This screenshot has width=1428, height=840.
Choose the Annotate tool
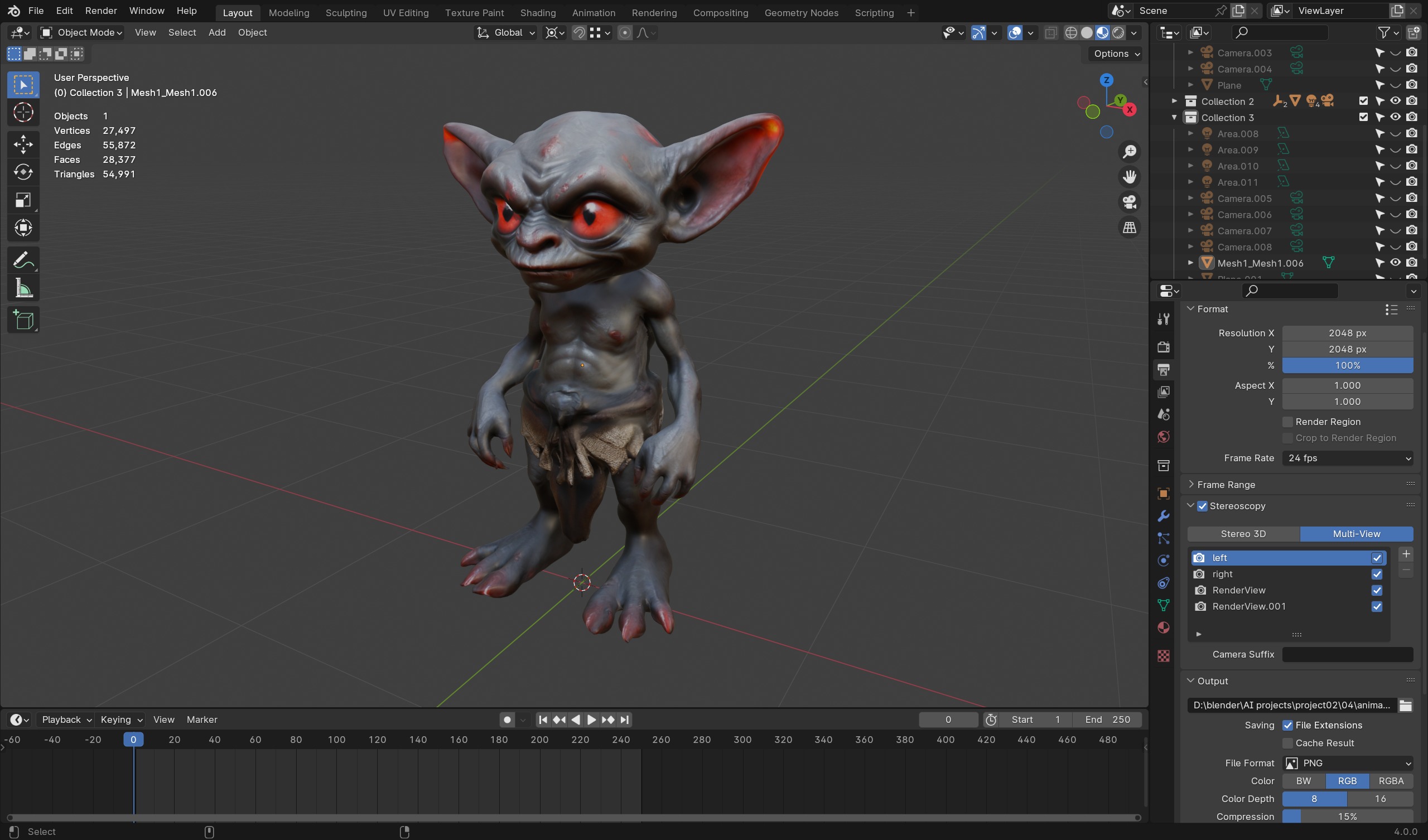(23, 260)
